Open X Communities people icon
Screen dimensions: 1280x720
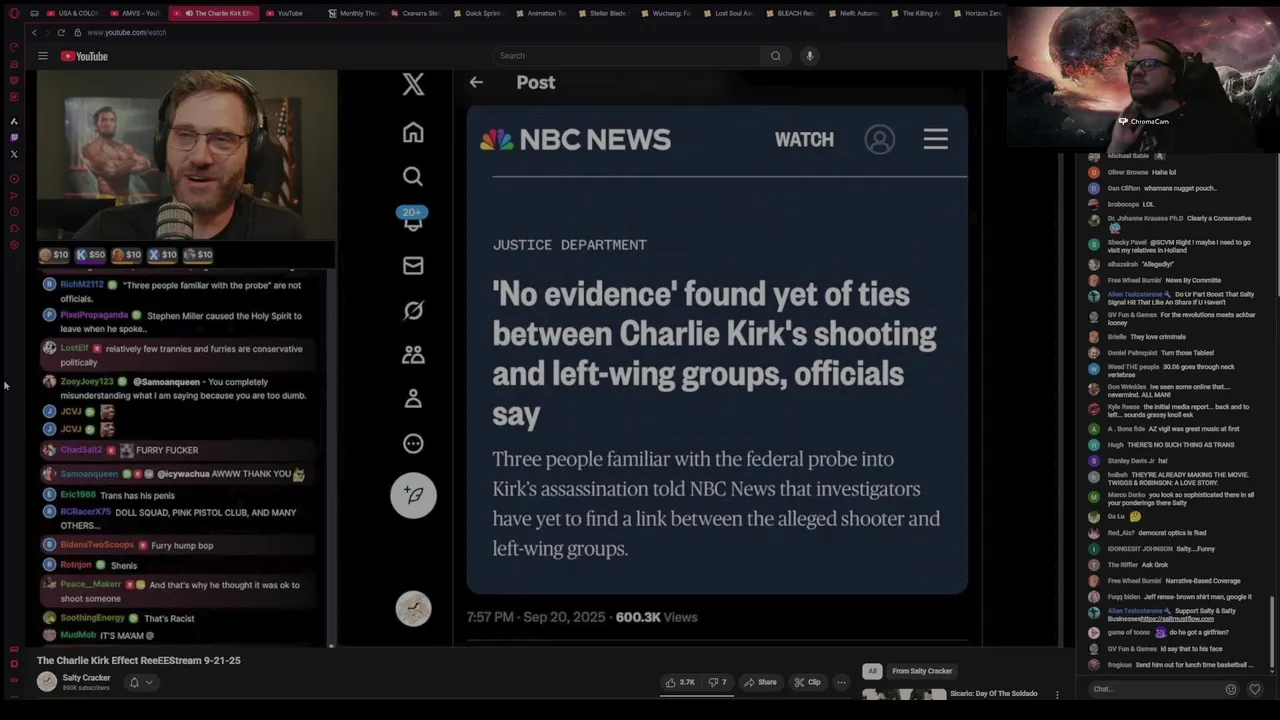tap(413, 355)
